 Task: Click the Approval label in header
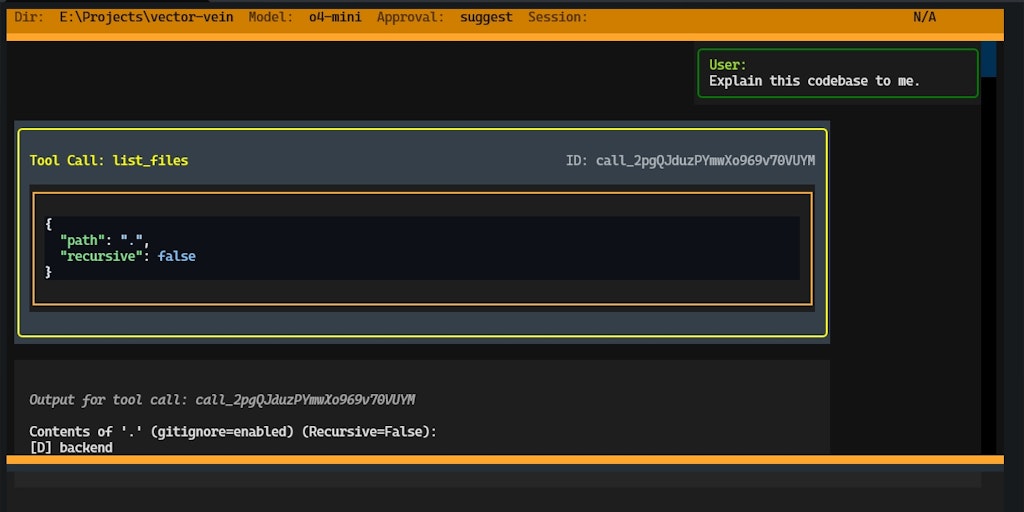point(410,18)
